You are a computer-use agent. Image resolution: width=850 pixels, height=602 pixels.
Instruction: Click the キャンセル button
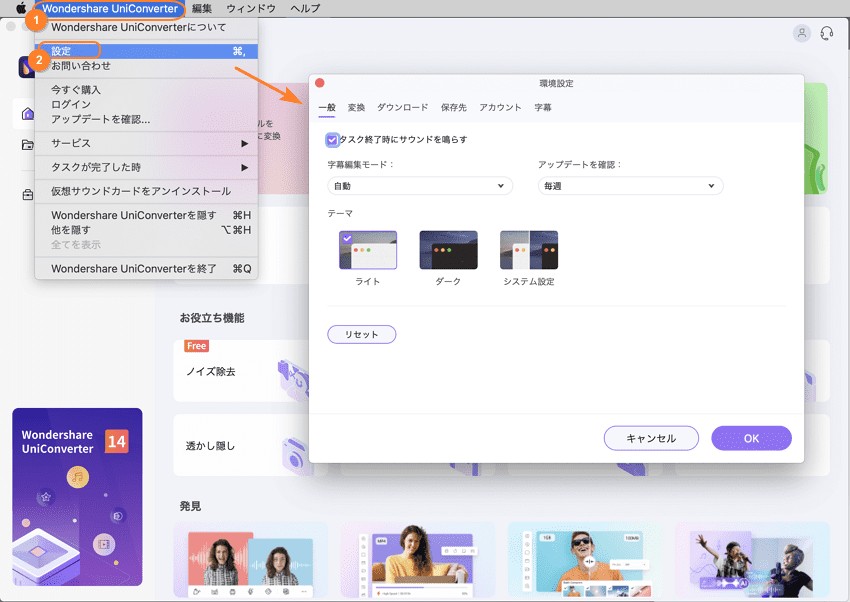651,438
